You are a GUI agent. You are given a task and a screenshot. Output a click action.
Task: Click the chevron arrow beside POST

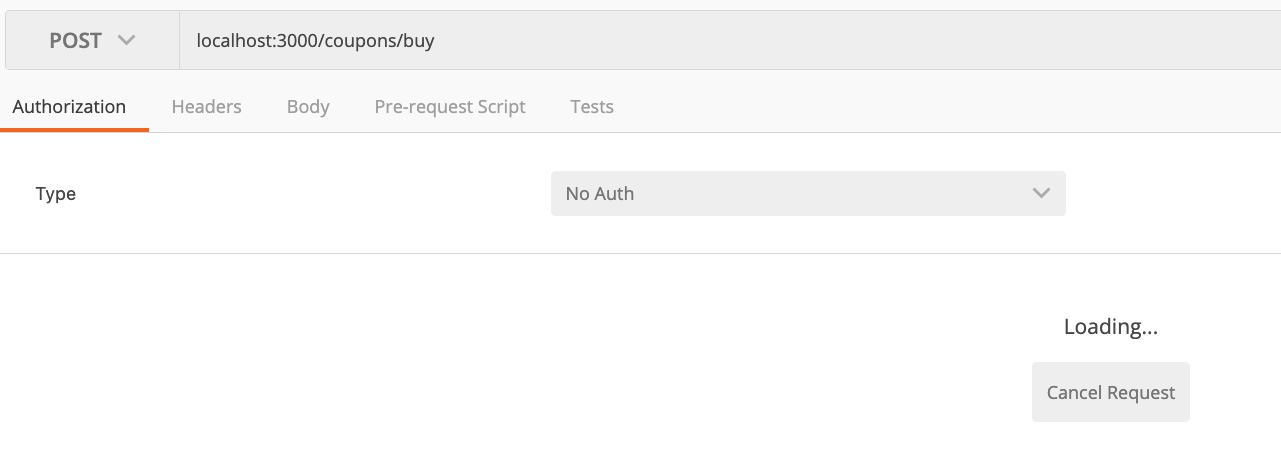(x=126, y=41)
